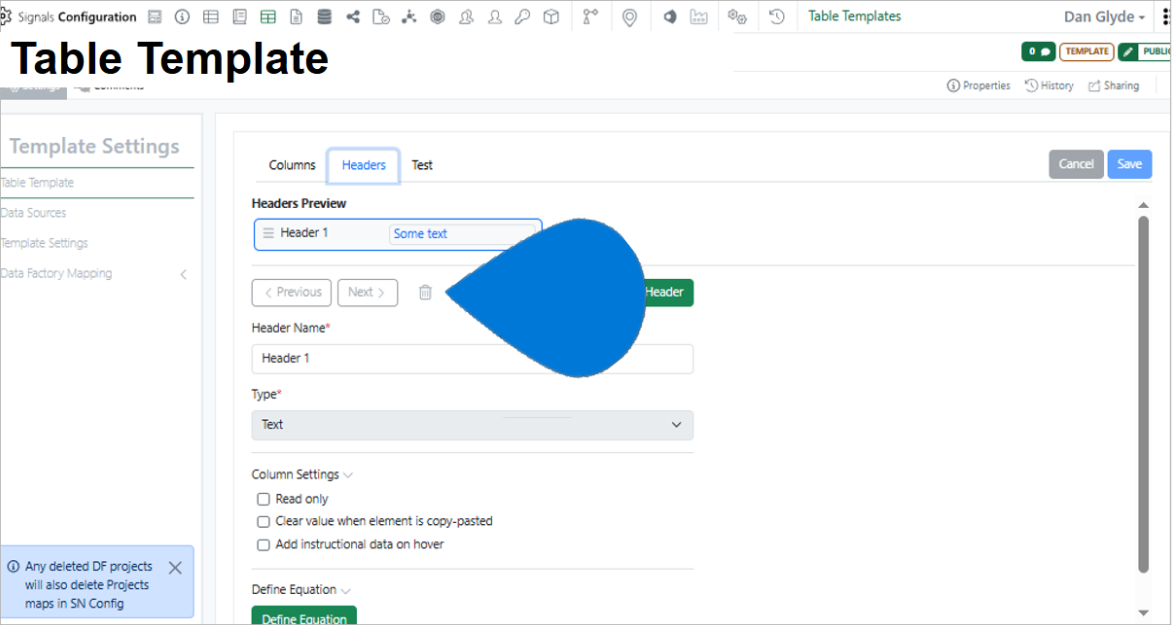
Task: Click the Save button
Action: pyautogui.click(x=1129, y=164)
